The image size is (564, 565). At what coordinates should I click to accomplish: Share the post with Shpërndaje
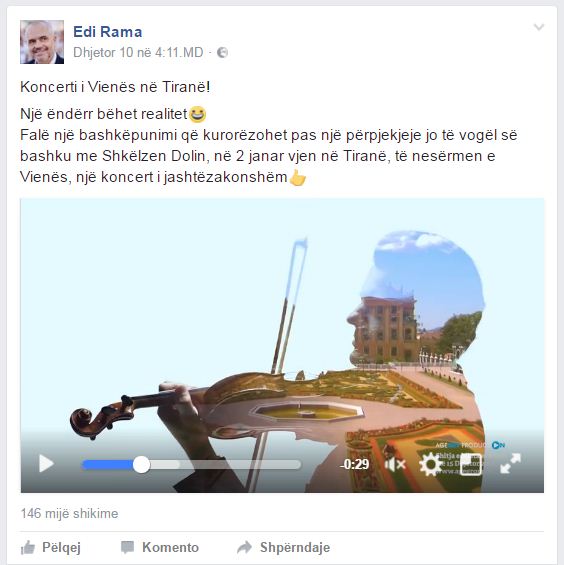click(283, 547)
